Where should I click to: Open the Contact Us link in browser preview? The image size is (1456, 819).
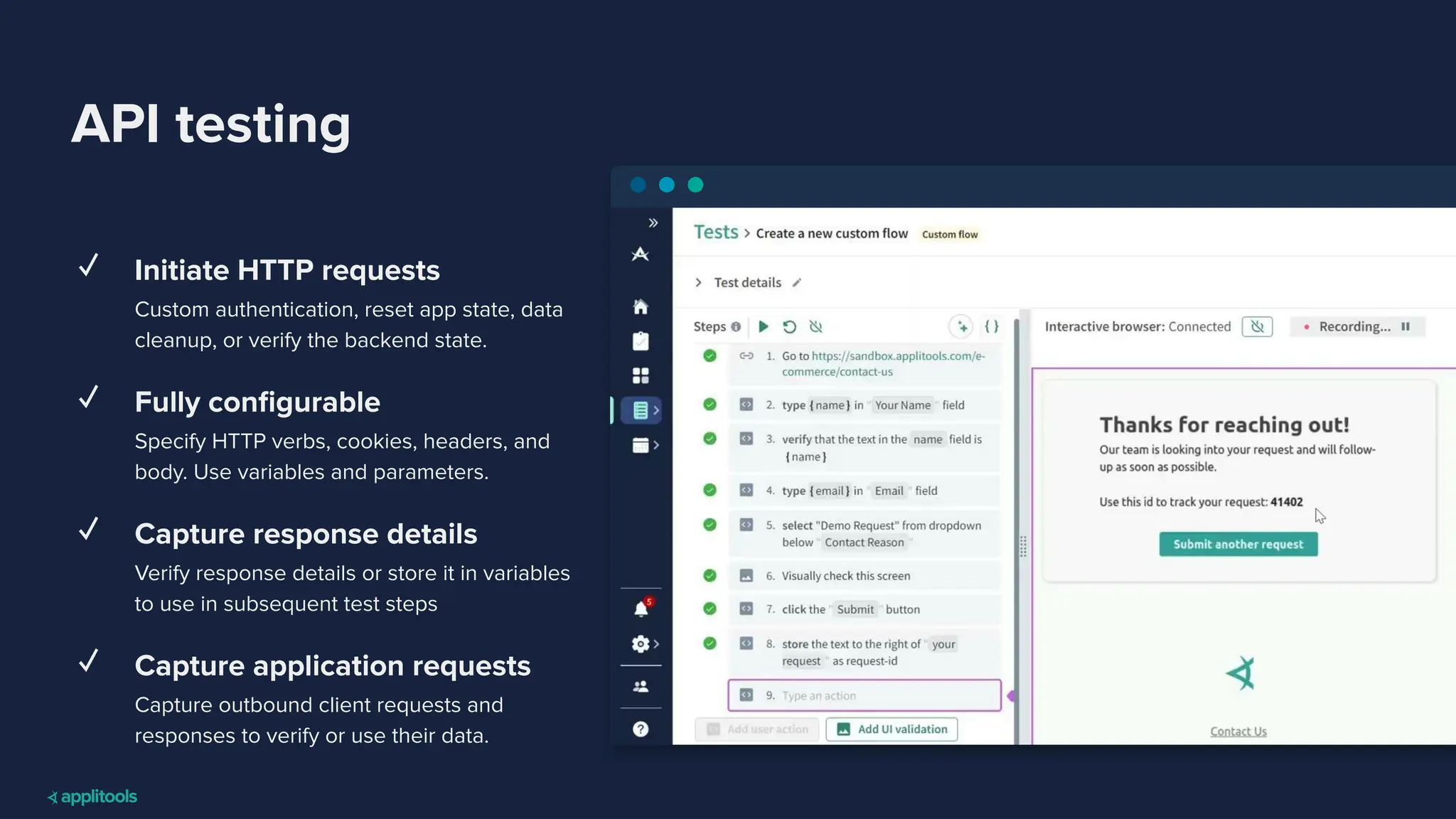(x=1238, y=732)
